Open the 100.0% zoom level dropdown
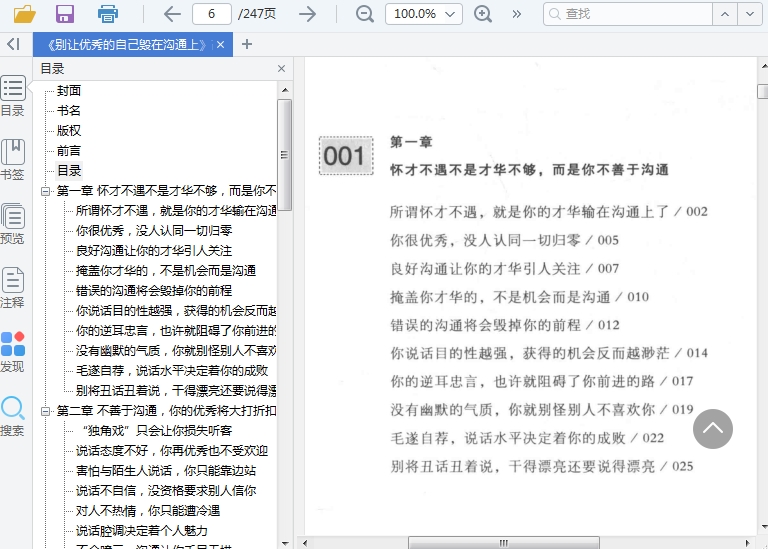 [423, 14]
